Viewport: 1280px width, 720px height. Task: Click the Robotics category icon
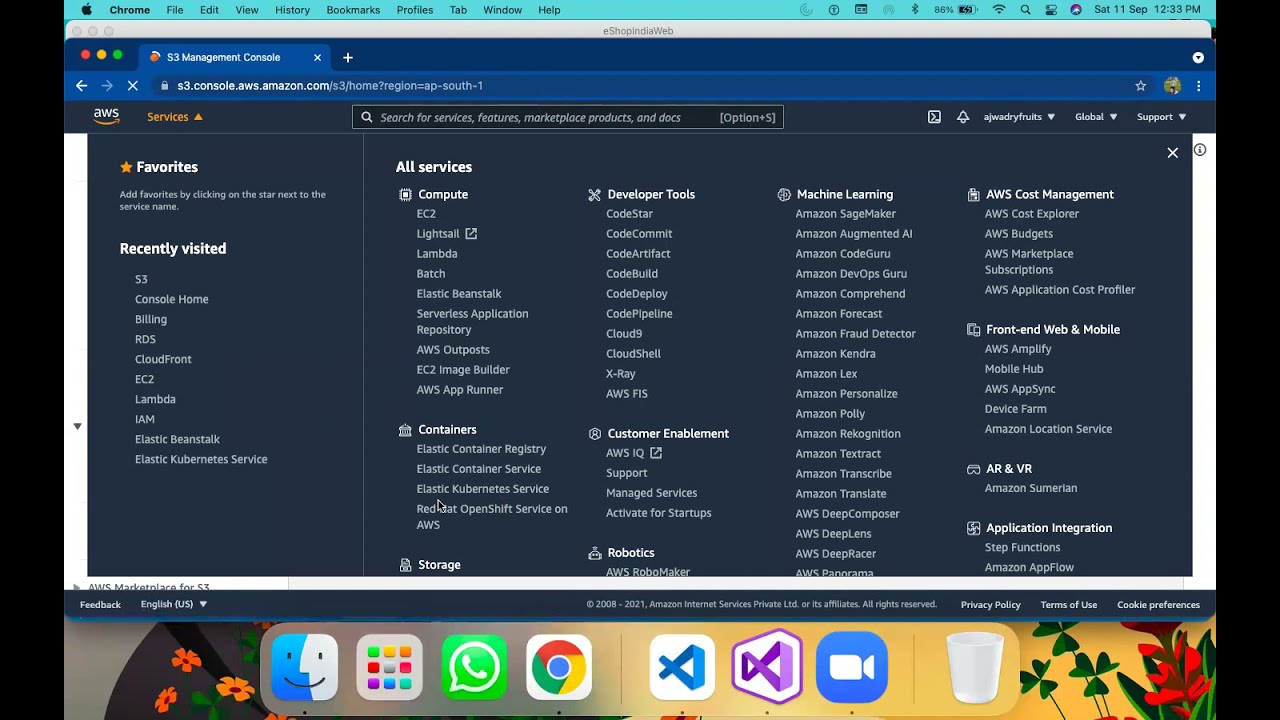pyautogui.click(x=594, y=553)
